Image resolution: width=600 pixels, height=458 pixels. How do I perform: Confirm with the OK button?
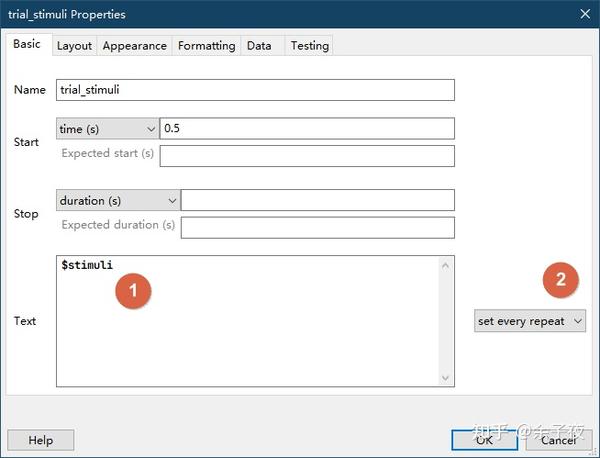click(x=483, y=440)
